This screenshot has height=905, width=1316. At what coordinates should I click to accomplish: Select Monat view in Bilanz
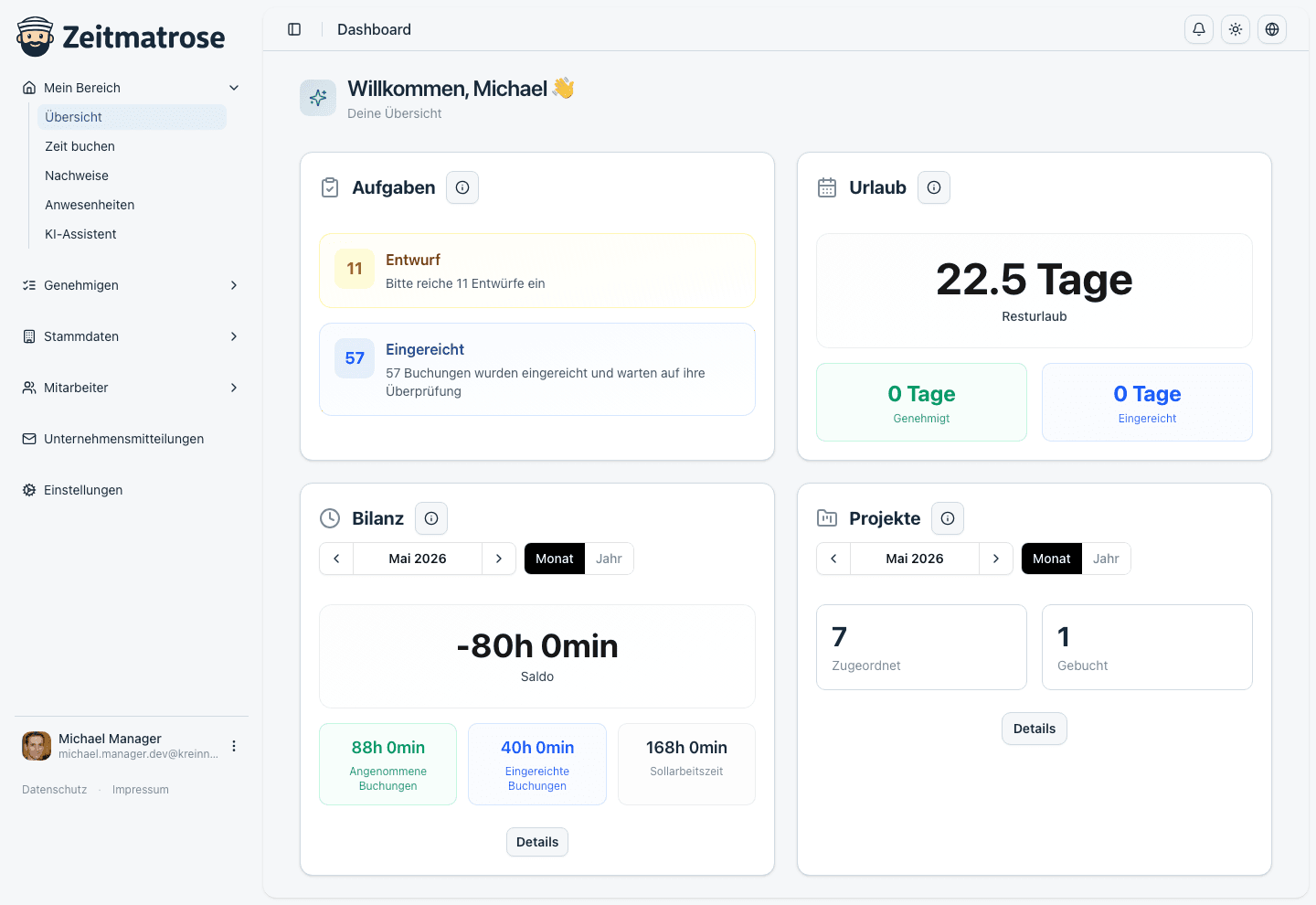555,559
